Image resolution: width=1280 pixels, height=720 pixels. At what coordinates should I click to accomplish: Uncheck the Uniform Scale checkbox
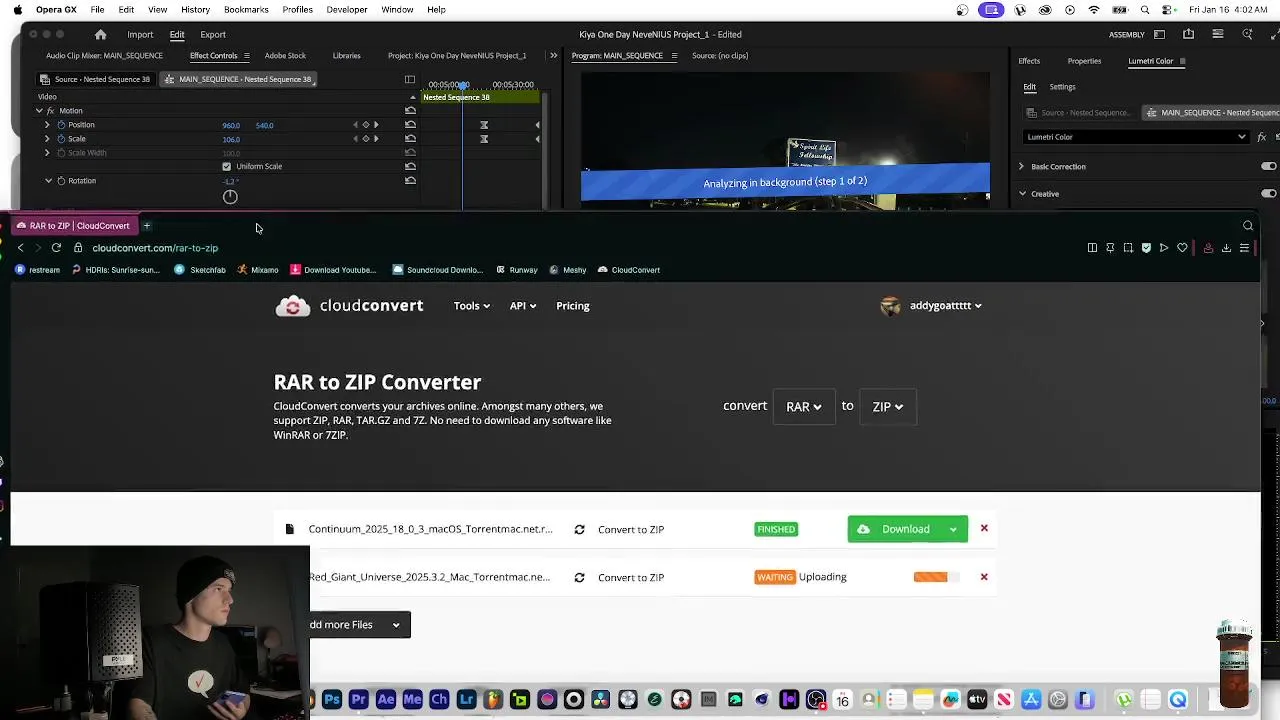(226, 167)
